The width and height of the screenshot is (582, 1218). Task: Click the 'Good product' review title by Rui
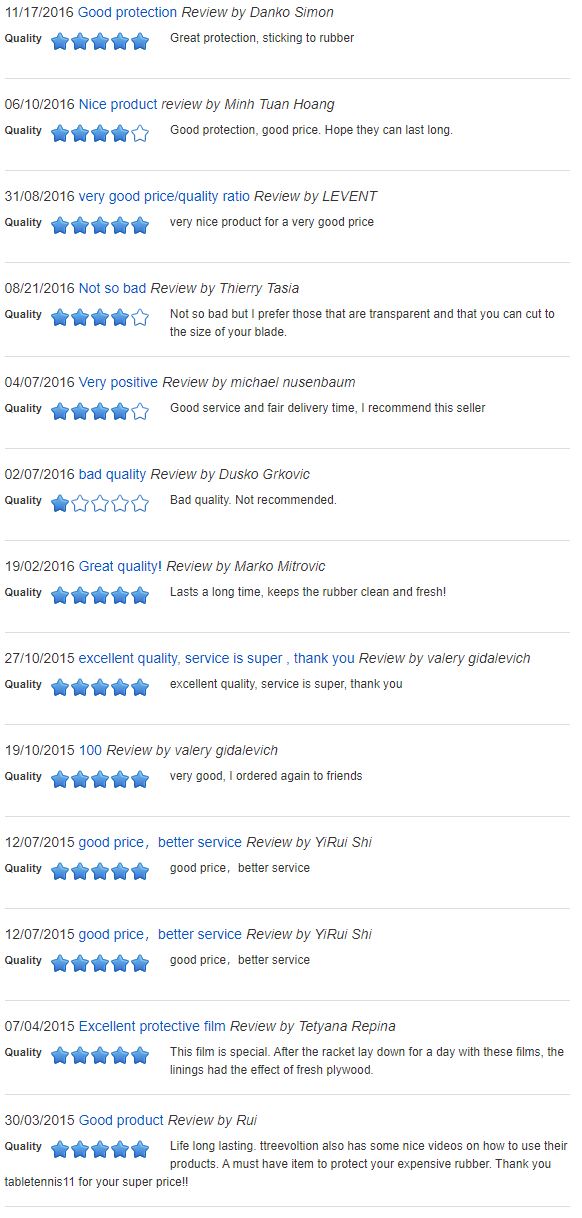tap(121, 1120)
